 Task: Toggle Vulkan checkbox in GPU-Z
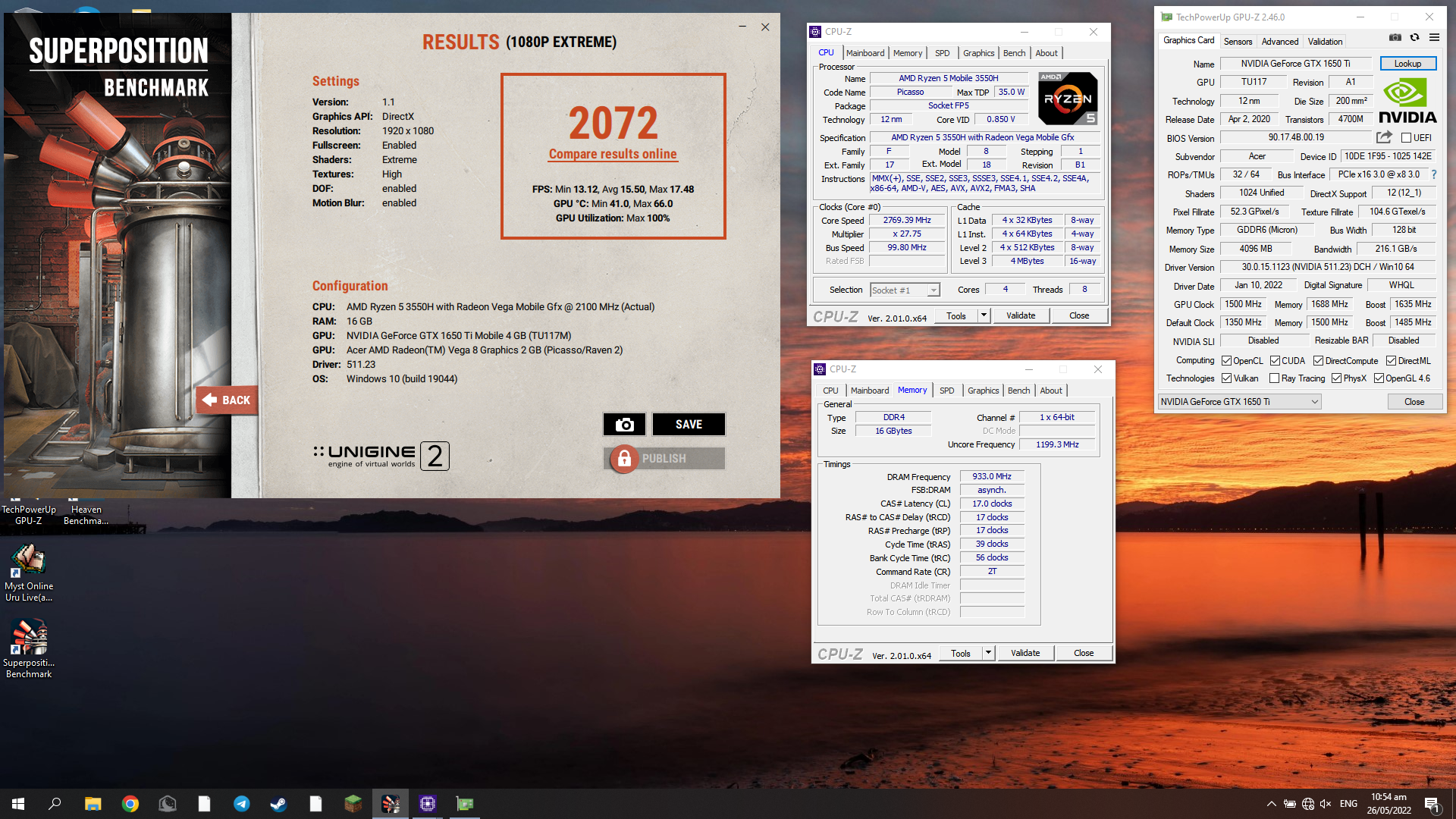(1226, 378)
